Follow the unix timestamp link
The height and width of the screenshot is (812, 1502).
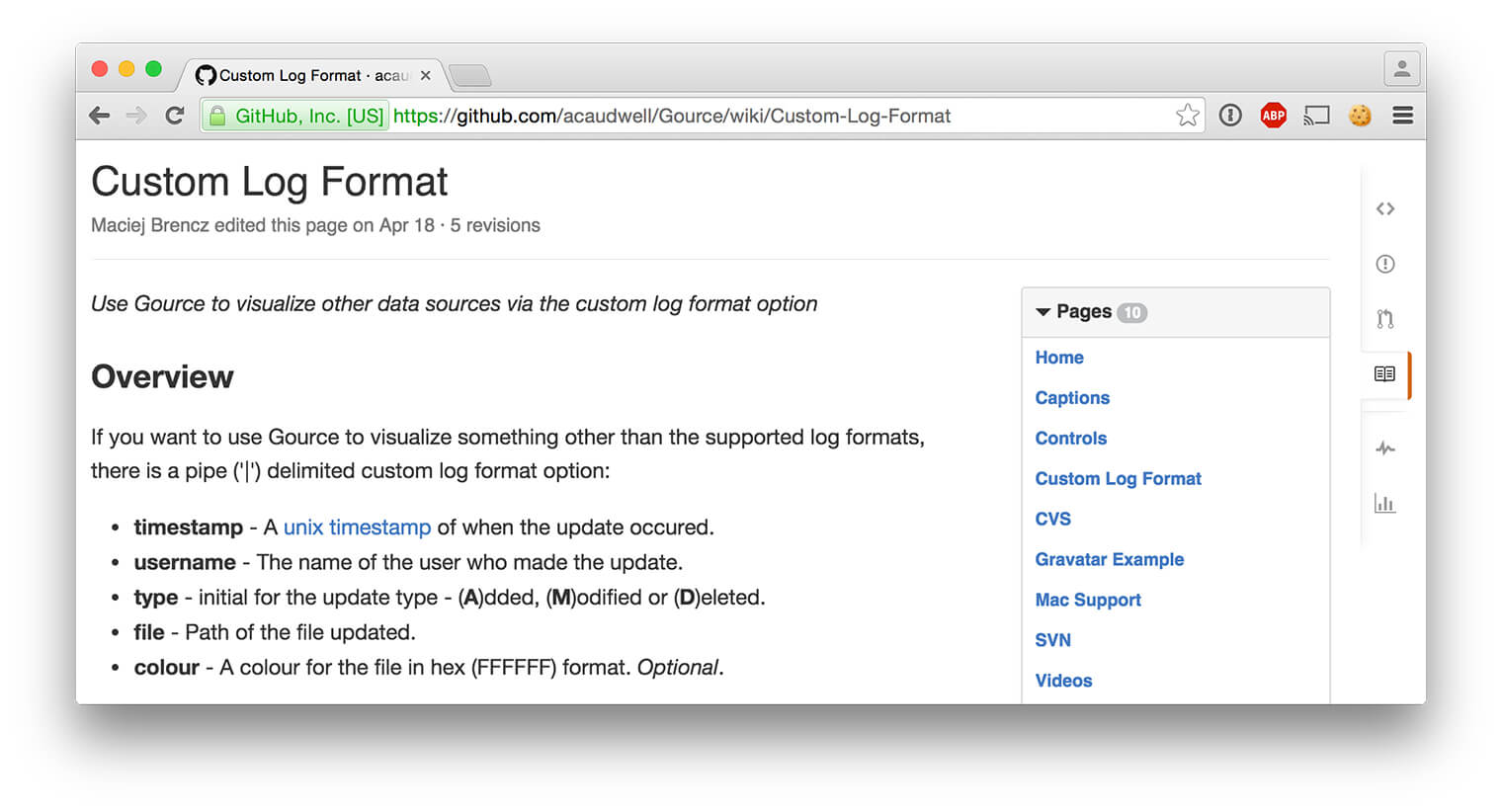[x=357, y=528]
